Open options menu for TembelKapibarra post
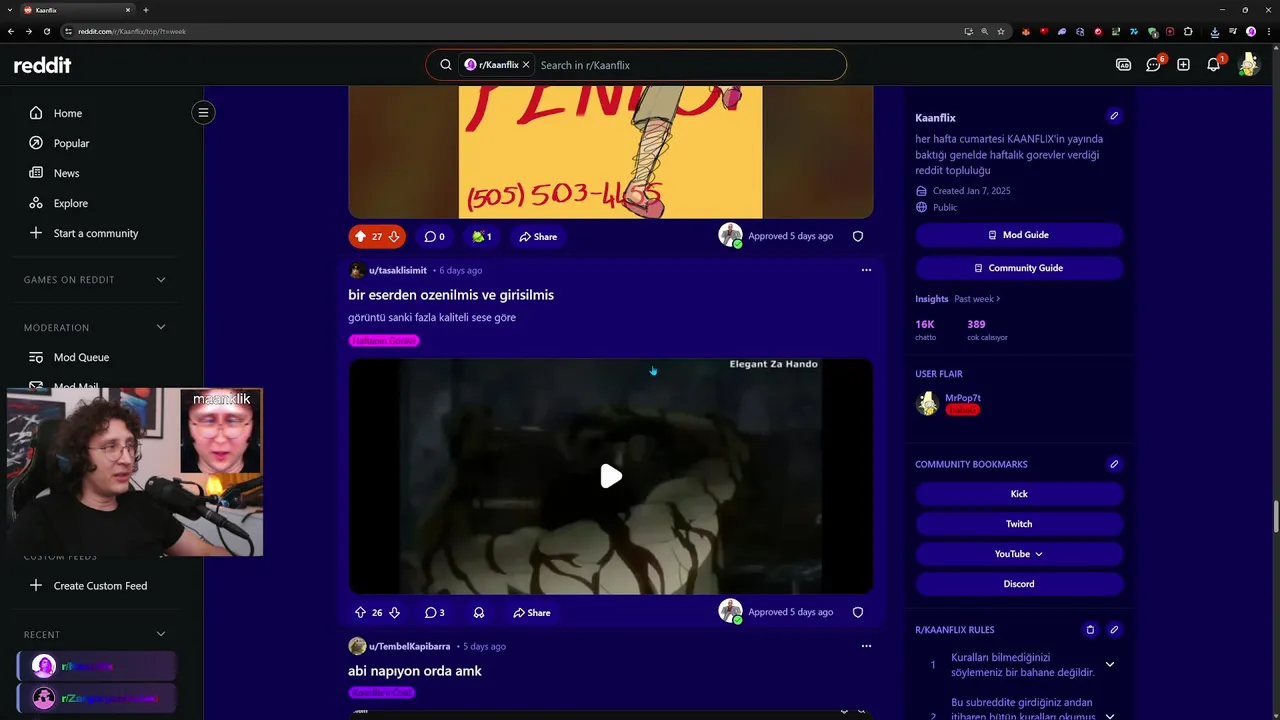 [x=866, y=646]
